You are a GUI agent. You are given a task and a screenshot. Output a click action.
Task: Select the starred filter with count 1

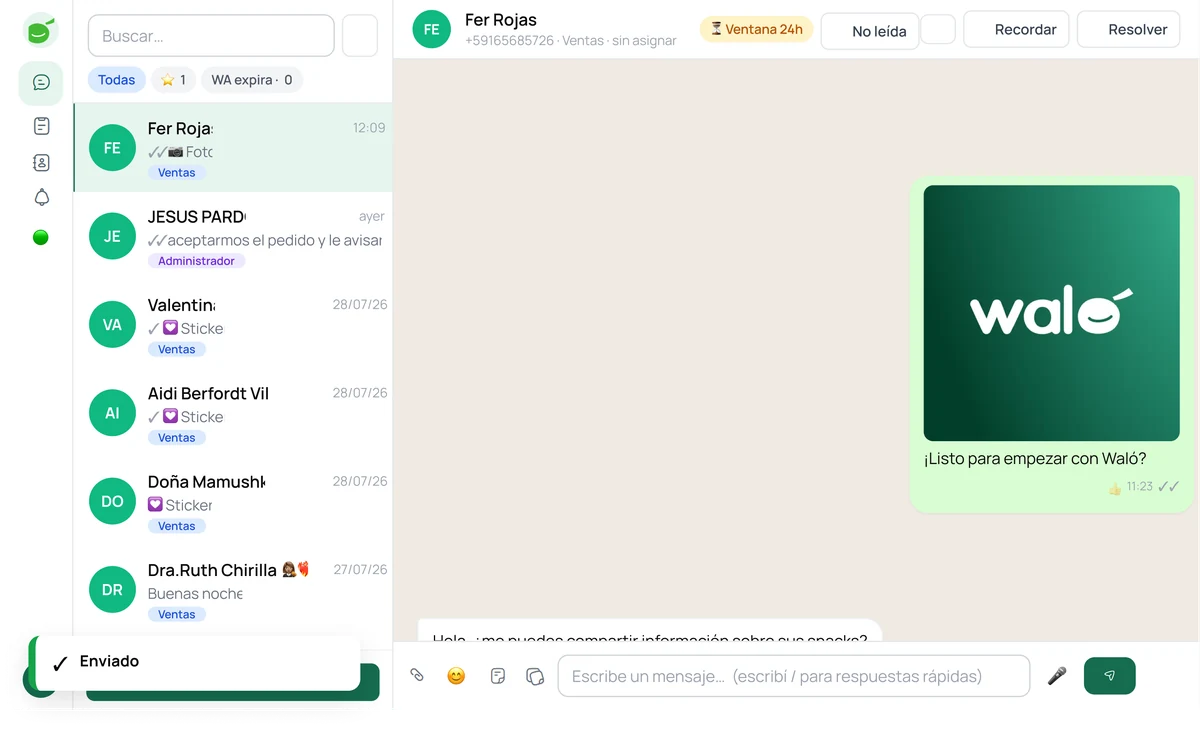pyautogui.click(x=173, y=80)
